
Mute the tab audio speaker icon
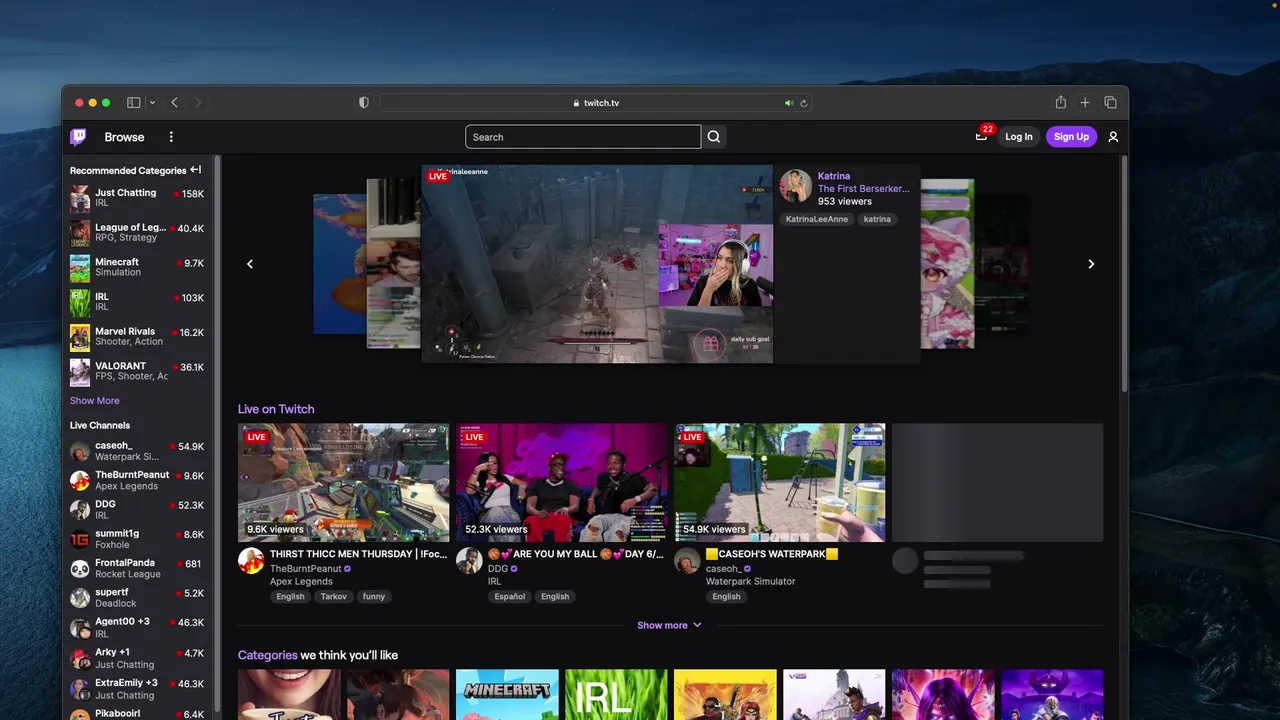788,103
